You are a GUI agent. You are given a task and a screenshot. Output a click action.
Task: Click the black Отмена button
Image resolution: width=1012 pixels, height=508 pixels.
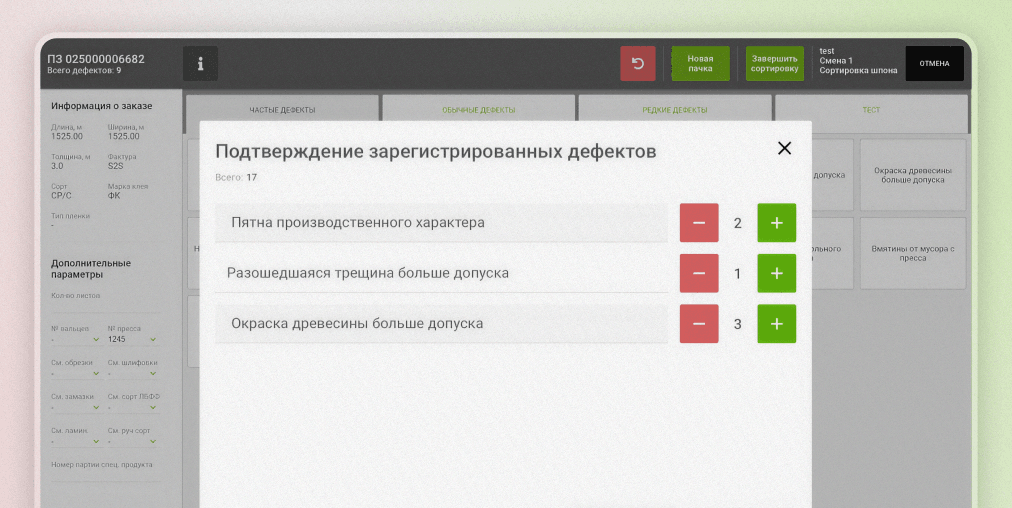coord(934,64)
